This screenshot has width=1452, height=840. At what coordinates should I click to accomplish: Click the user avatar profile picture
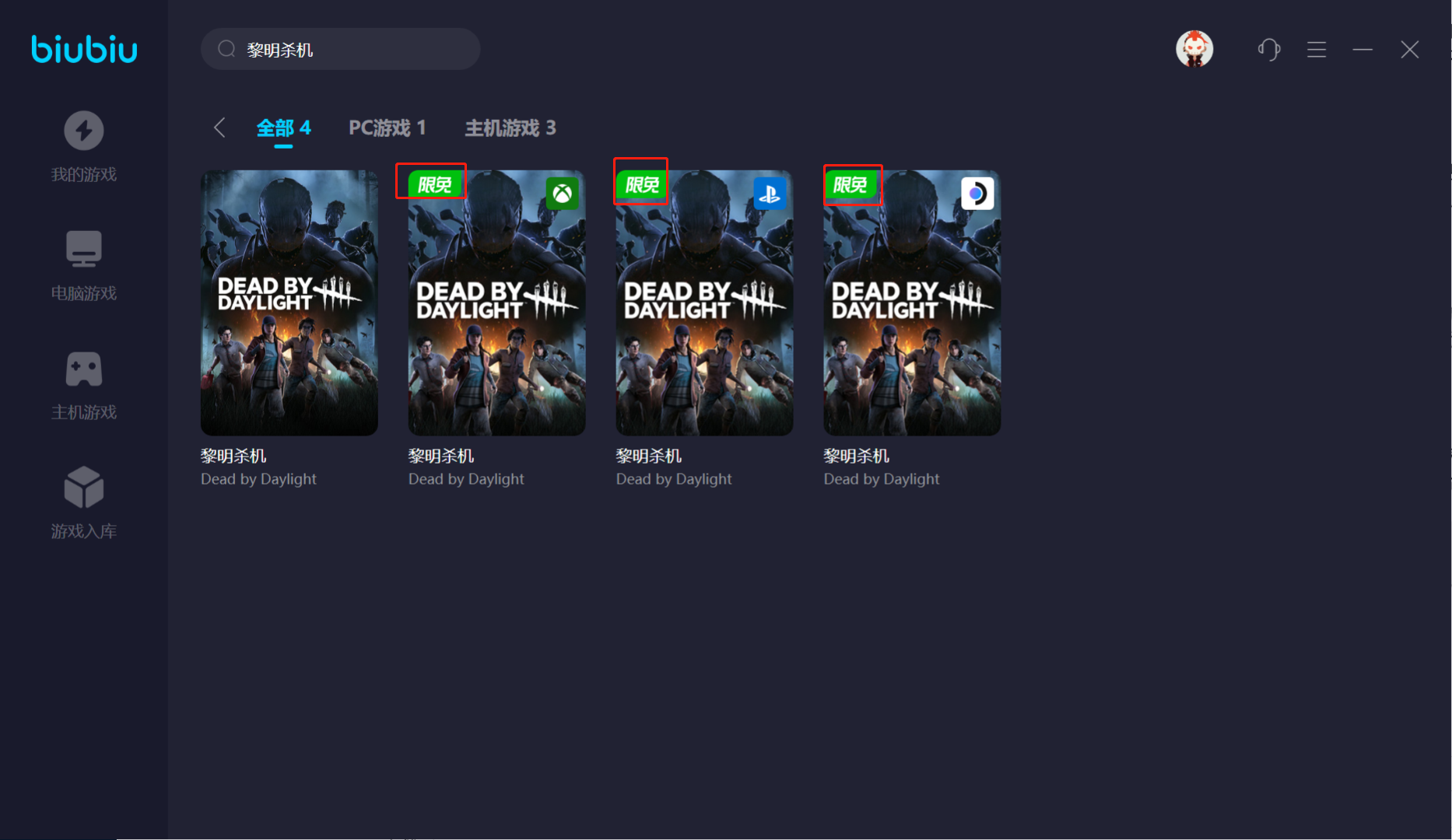(1194, 49)
